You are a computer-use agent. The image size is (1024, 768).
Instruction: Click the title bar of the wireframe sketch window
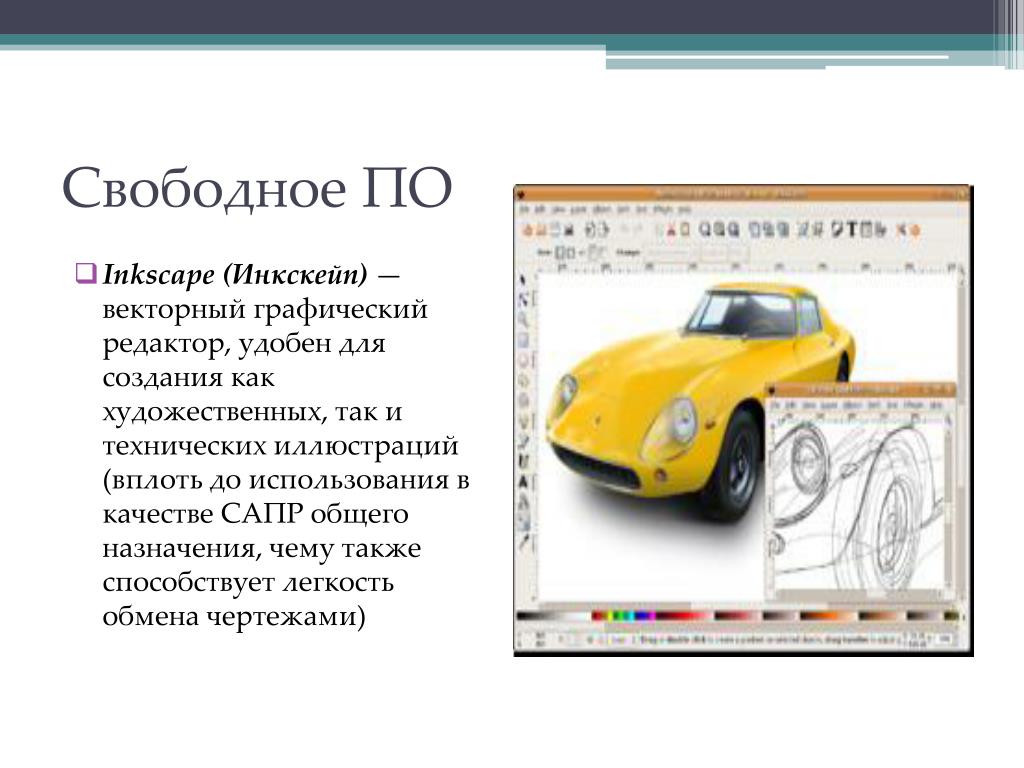tap(861, 389)
